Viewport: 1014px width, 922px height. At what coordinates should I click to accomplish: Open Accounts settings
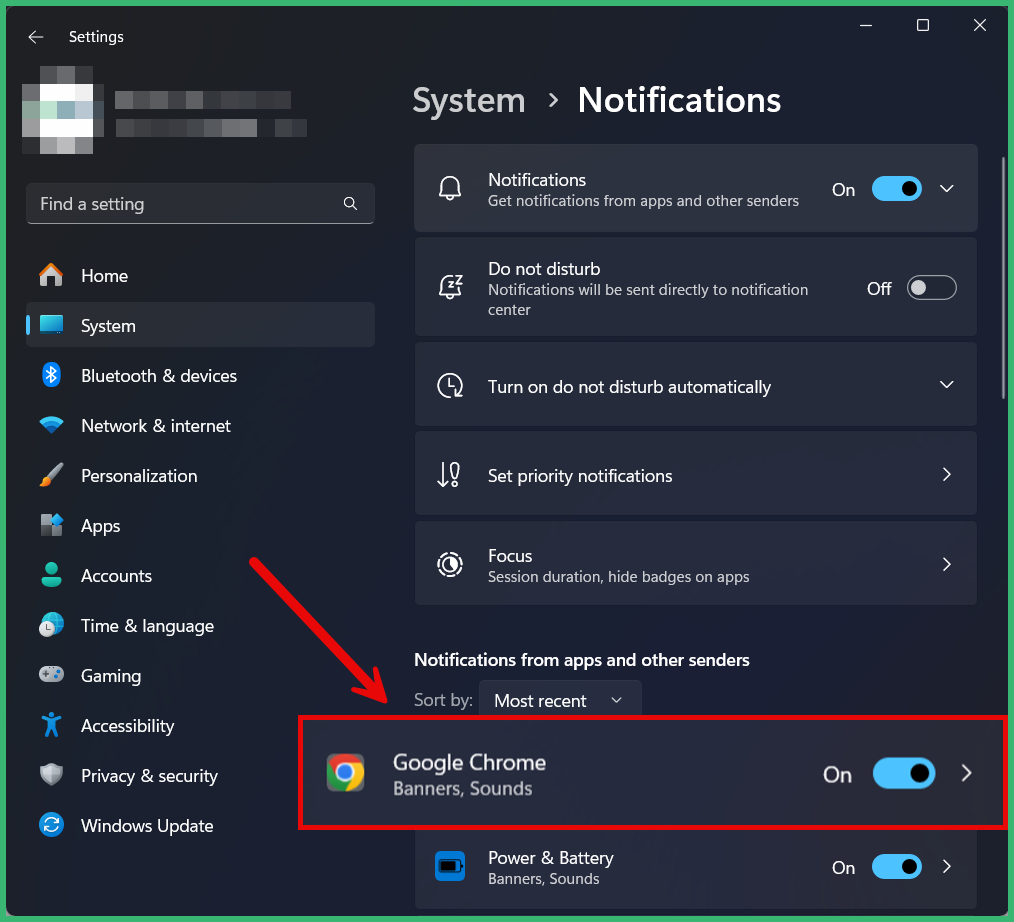200,575
